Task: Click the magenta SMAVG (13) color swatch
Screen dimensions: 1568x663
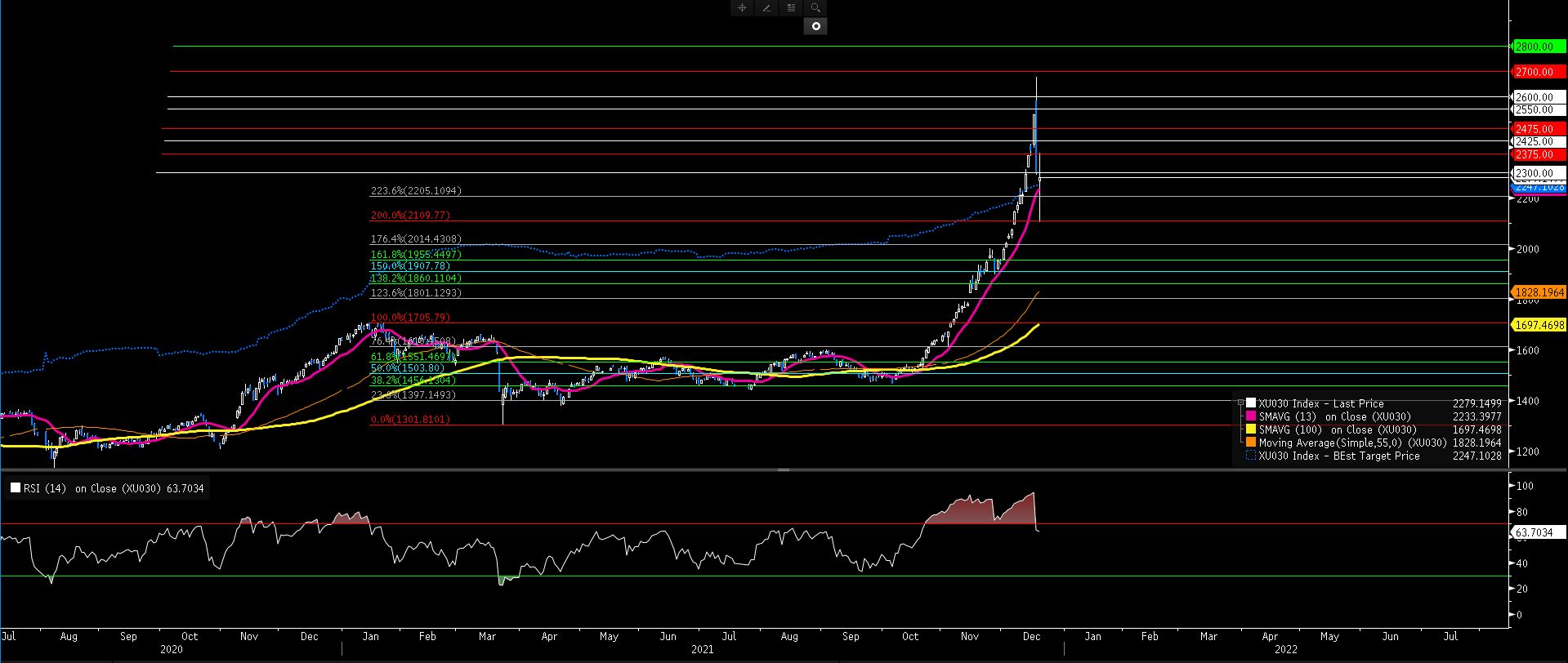Action: coord(1251,416)
